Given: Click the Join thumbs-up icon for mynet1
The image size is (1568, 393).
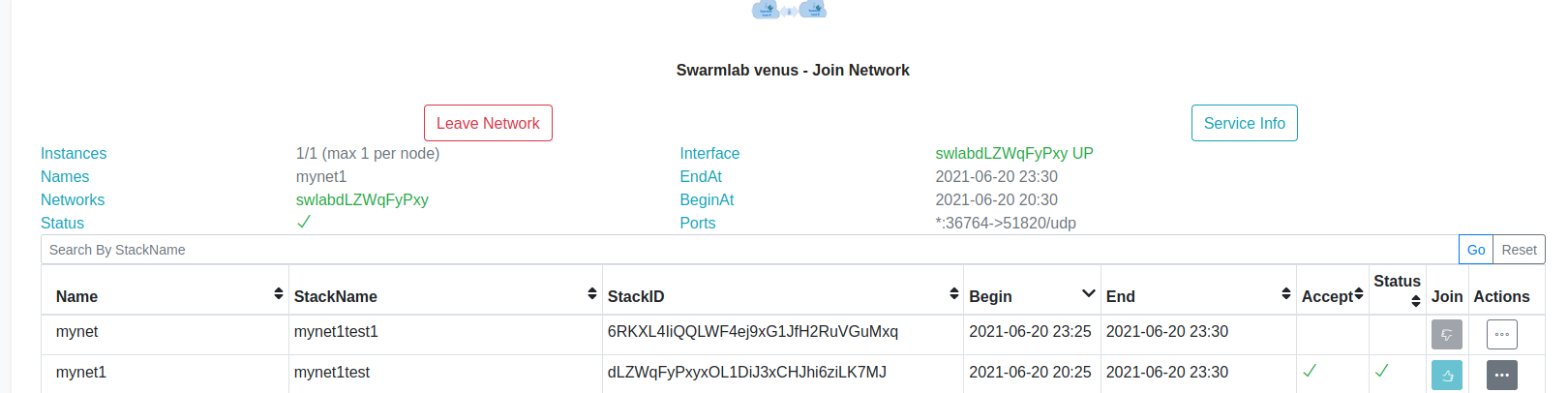Looking at the screenshot, I should [x=1446, y=375].
